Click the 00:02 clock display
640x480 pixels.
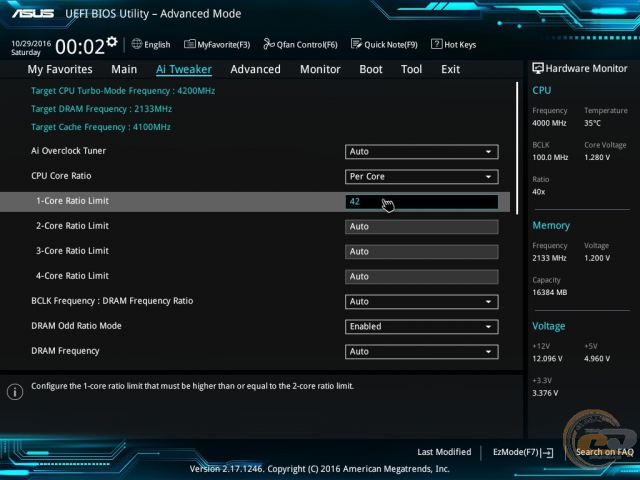[80, 47]
